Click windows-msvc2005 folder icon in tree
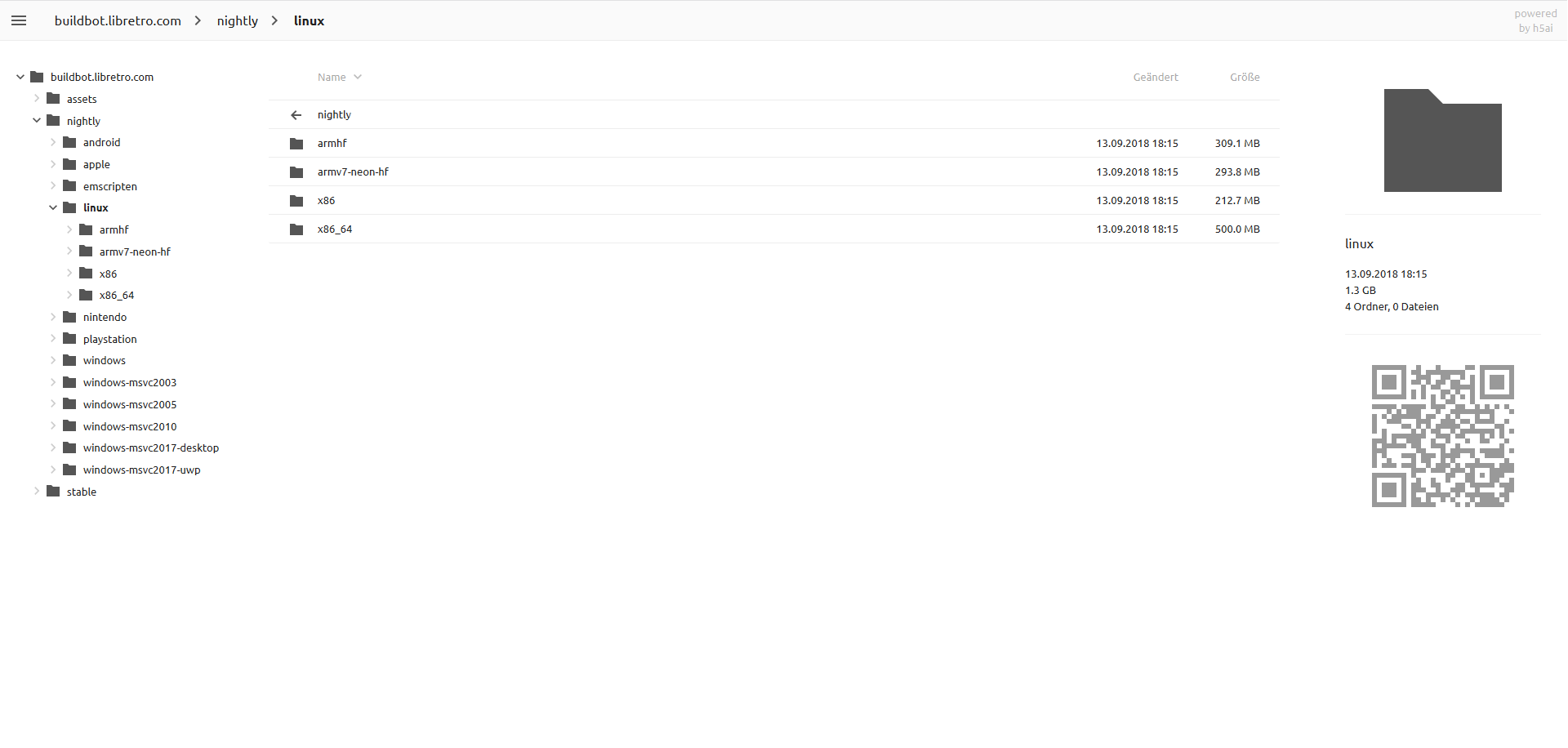The height and width of the screenshot is (748, 1568). click(x=69, y=403)
